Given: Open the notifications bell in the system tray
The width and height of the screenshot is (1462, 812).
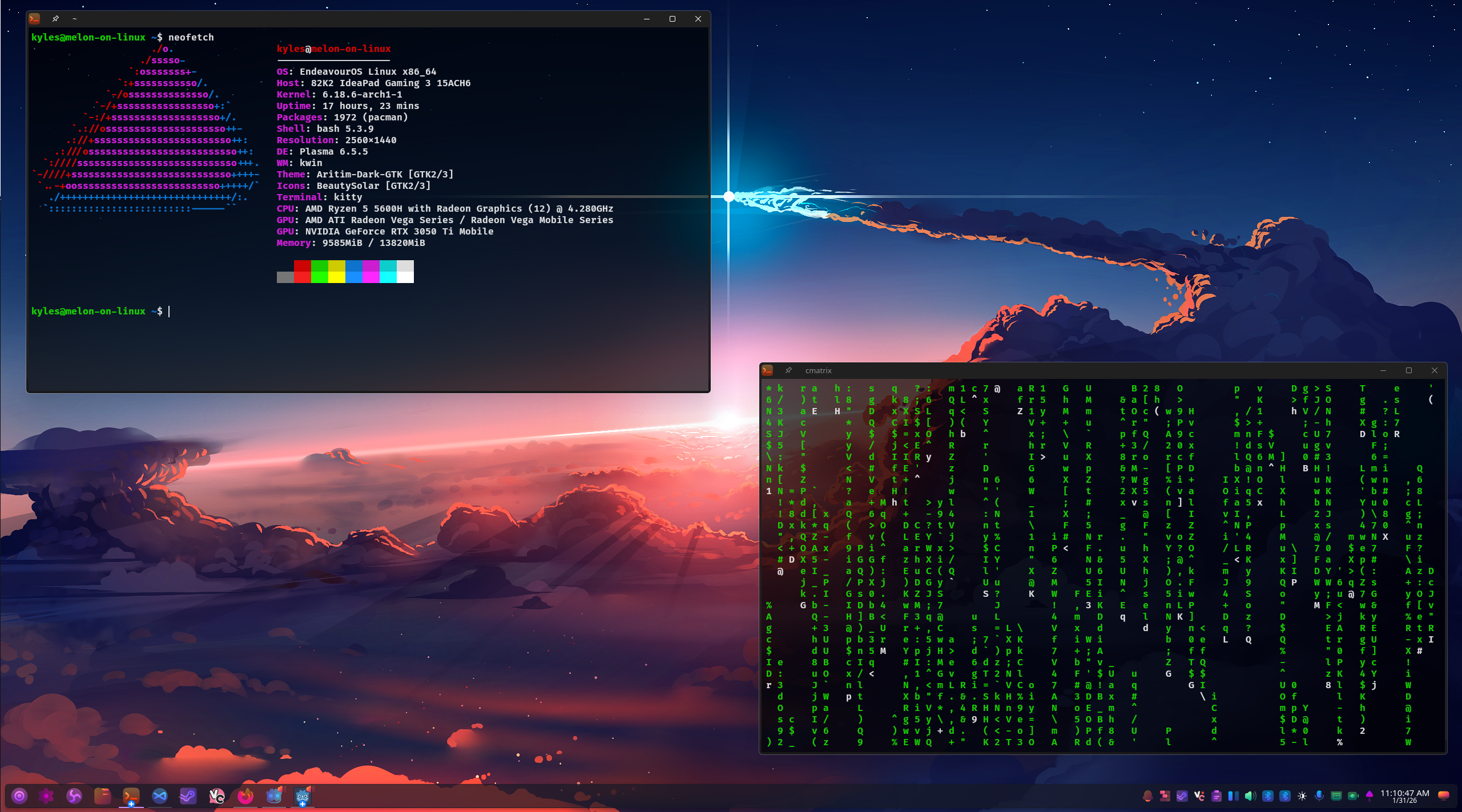Looking at the screenshot, I should click(x=1148, y=796).
